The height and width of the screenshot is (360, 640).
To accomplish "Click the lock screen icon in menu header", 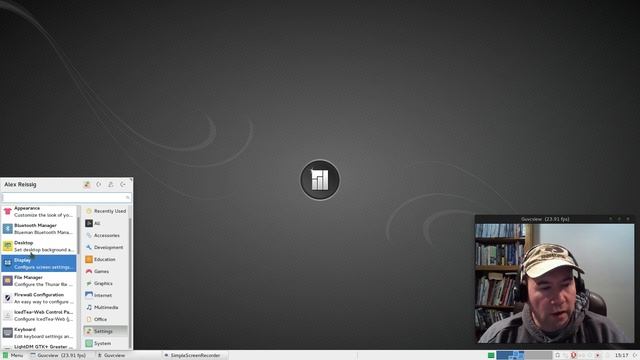I will 99,184.
